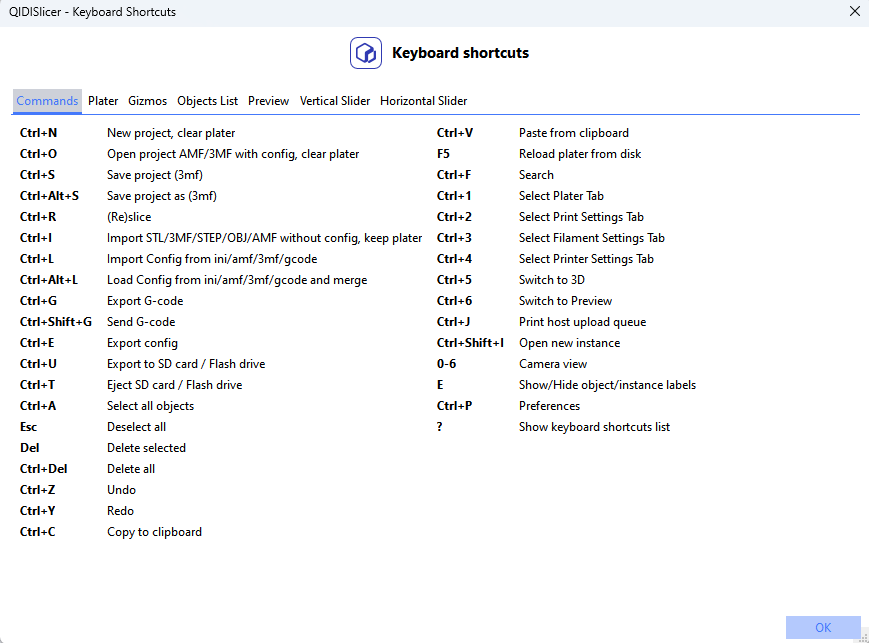Image resolution: width=869 pixels, height=643 pixels.
Task: Switch to the Commands tab
Action: click(x=47, y=101)
